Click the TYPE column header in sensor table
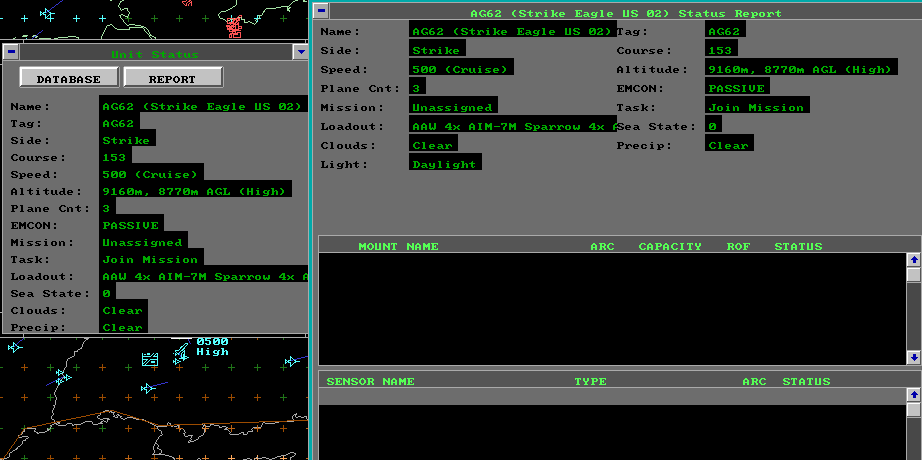922x460 pixels. pos(590,381)
